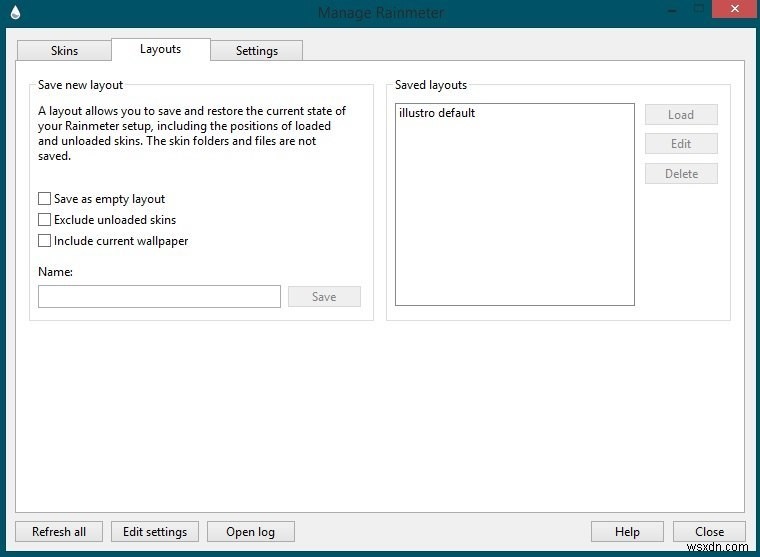Open the Settings tab

pyautogui.click(x=256, y=50)
